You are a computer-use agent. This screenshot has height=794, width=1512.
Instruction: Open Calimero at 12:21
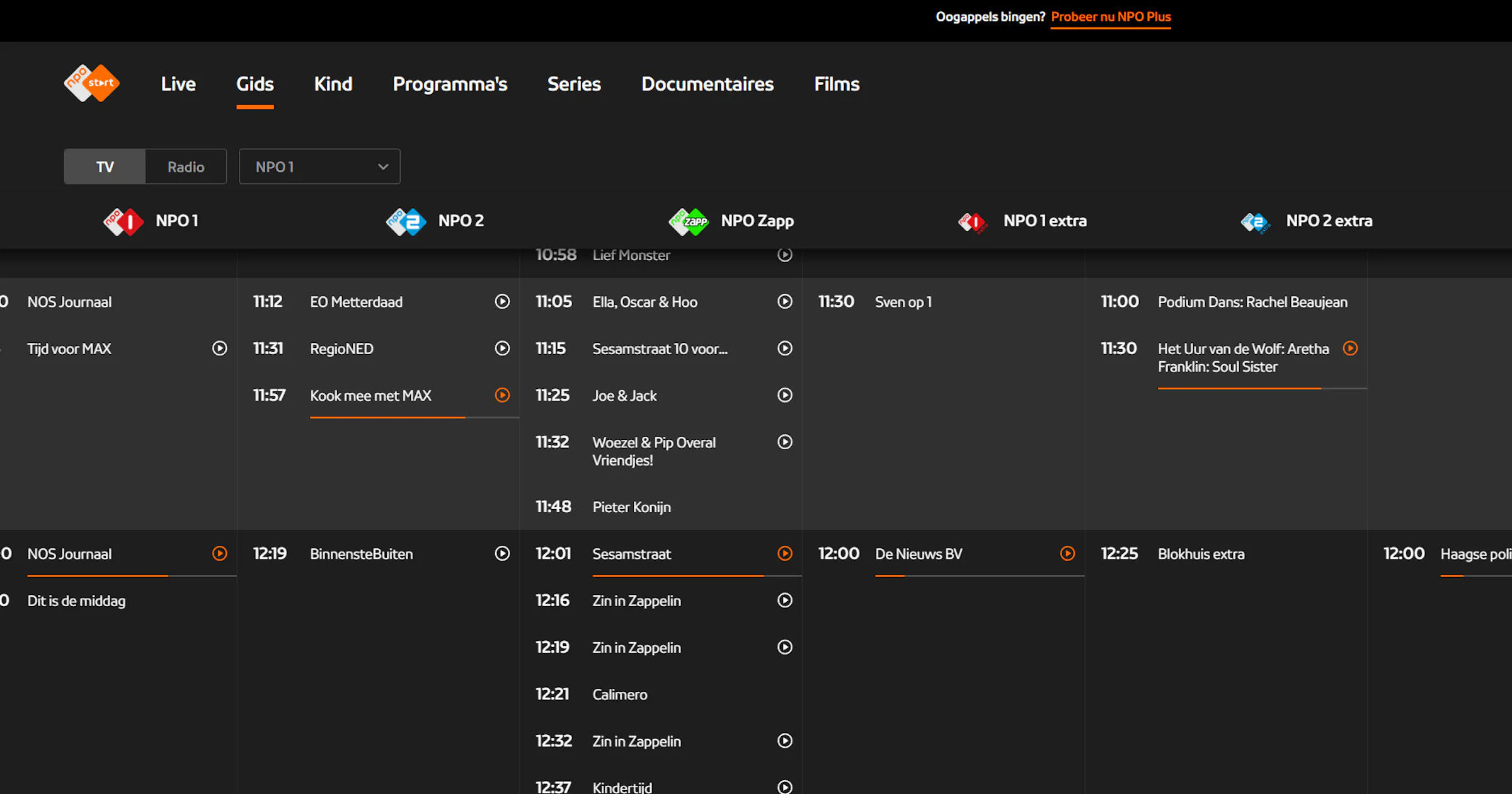click(x=620, y=694)
